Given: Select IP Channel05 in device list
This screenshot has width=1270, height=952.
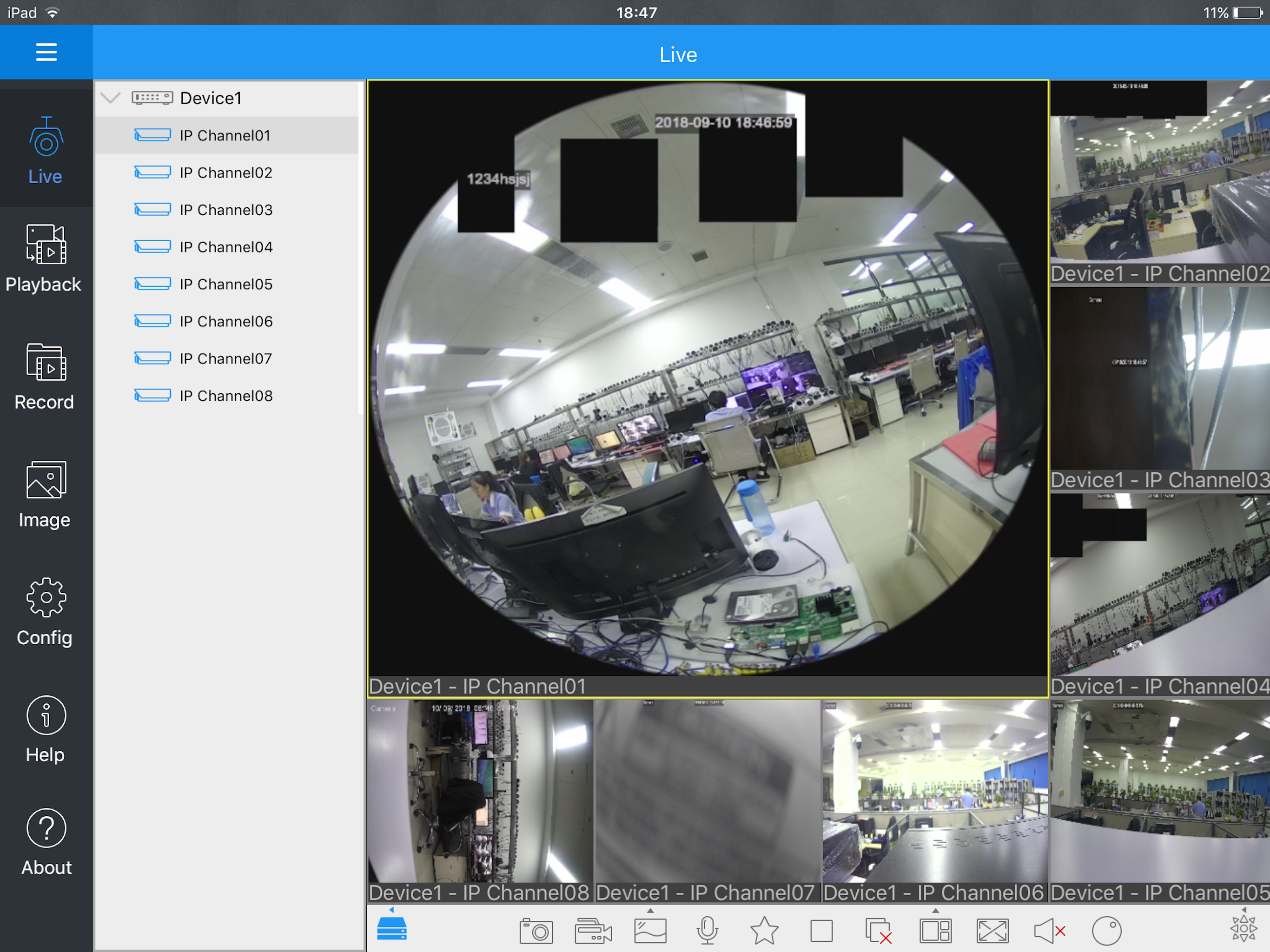Looking at the screenshot, I should [225, 284].
